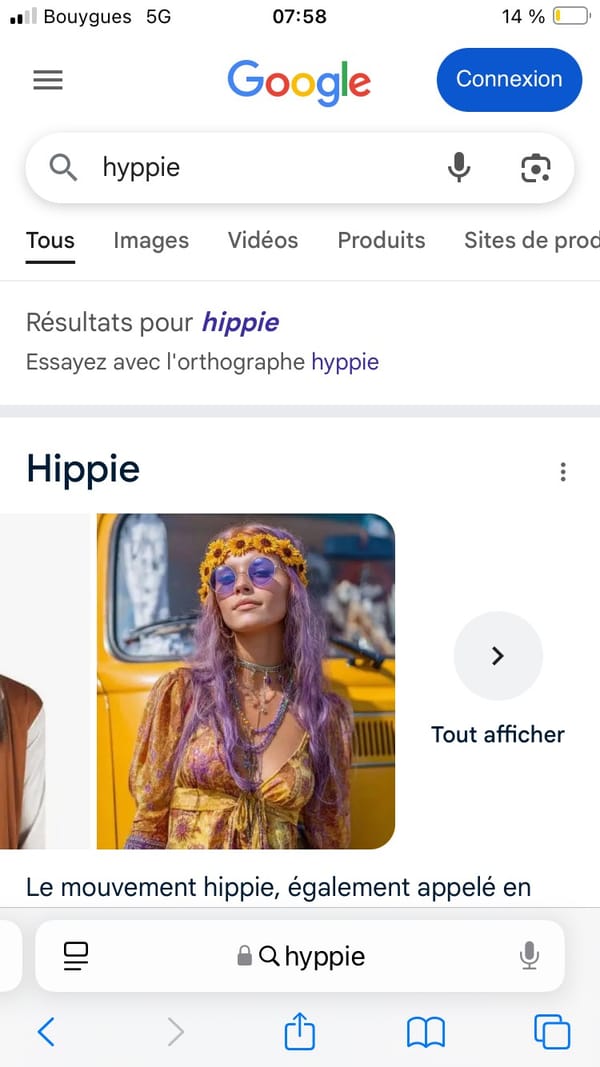Click the Google logo
Viewport: 600px width, 1067px height.
(x=299, y=81)
